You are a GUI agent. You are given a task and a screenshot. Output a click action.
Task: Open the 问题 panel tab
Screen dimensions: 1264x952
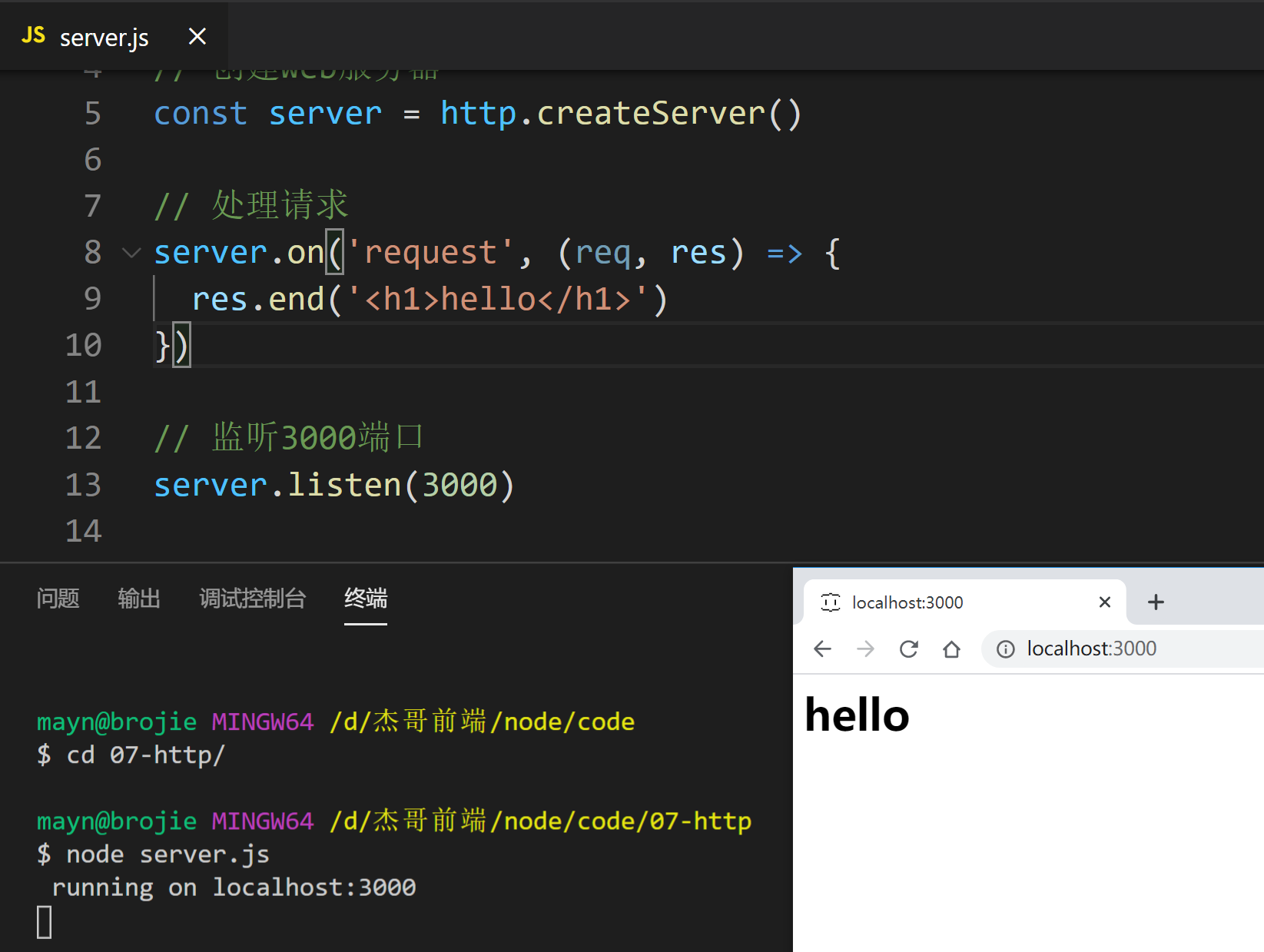[x=58, y=598]
